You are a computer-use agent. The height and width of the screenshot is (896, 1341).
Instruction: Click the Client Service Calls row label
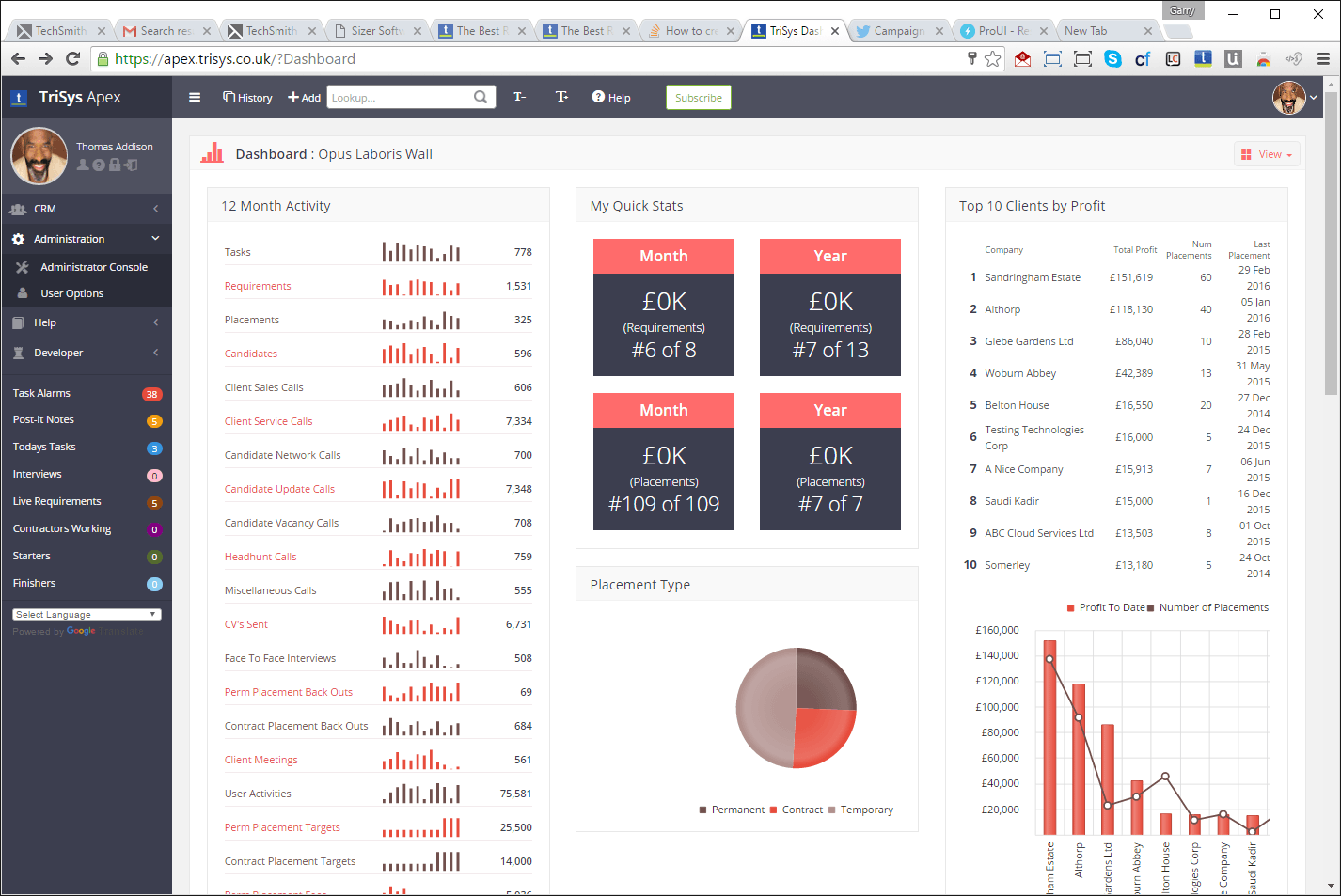(269, 421)
